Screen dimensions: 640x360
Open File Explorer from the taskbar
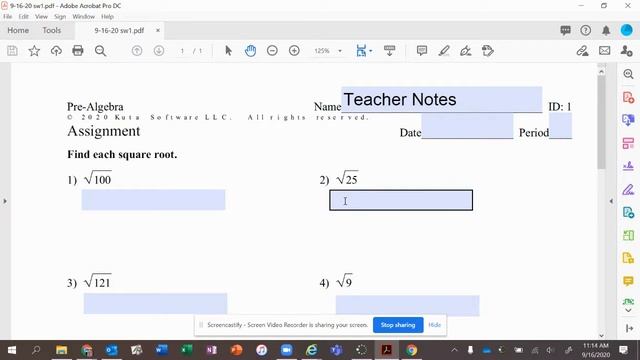pyautogui.click(x=62, y=350)
